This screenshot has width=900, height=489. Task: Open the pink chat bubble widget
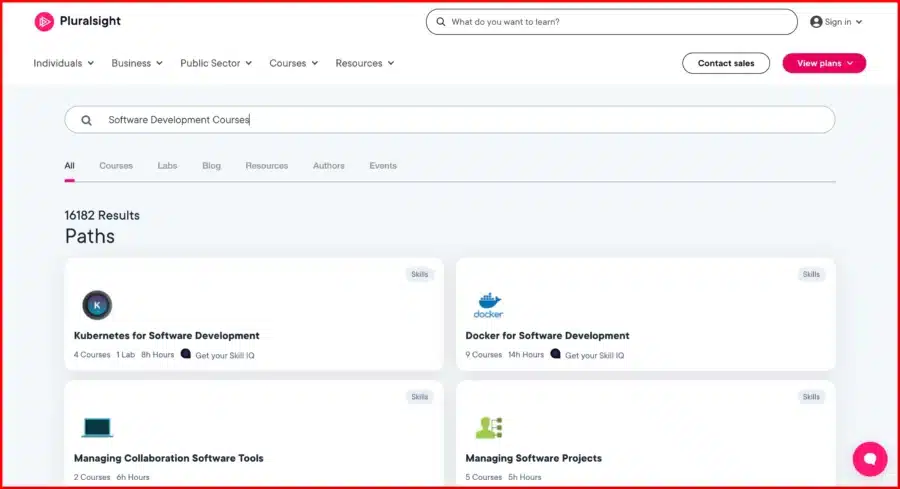[x=870, y=459]
